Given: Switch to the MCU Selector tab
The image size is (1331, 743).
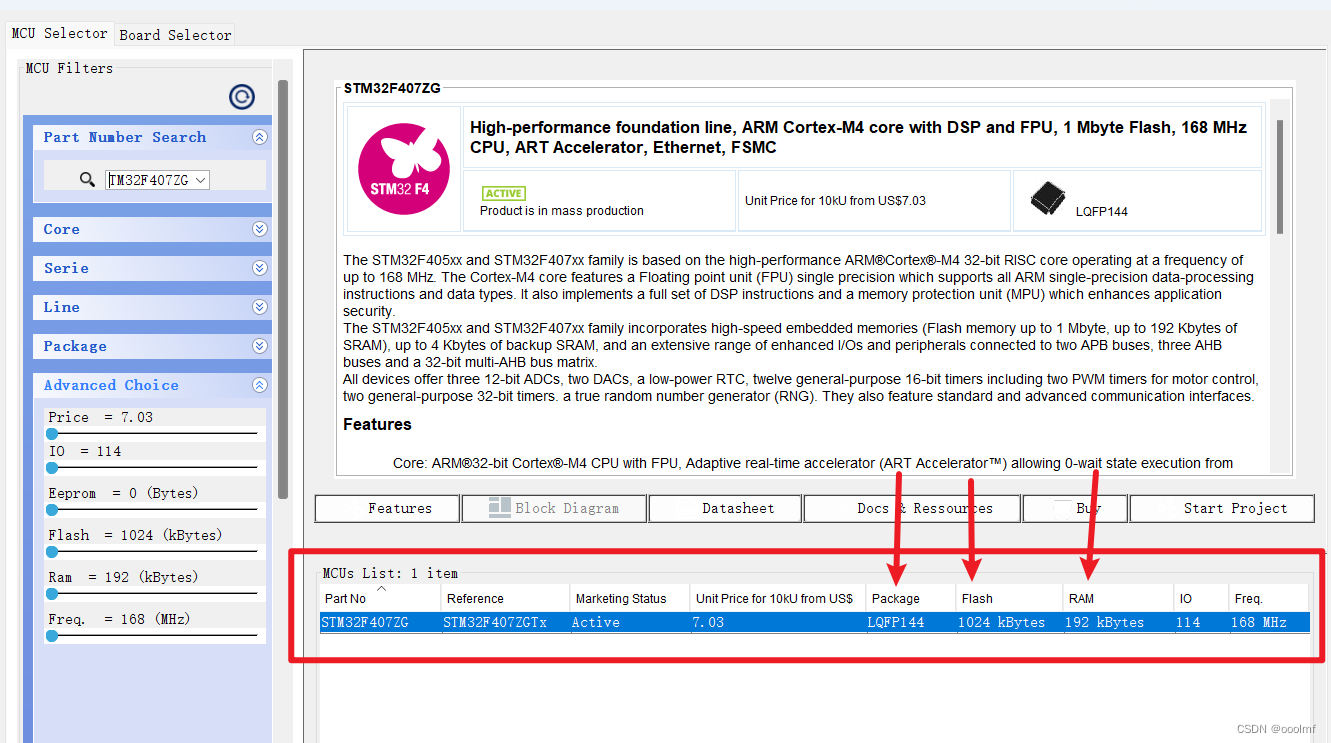Looking at the screenshot, I should (x=59, y=33).
